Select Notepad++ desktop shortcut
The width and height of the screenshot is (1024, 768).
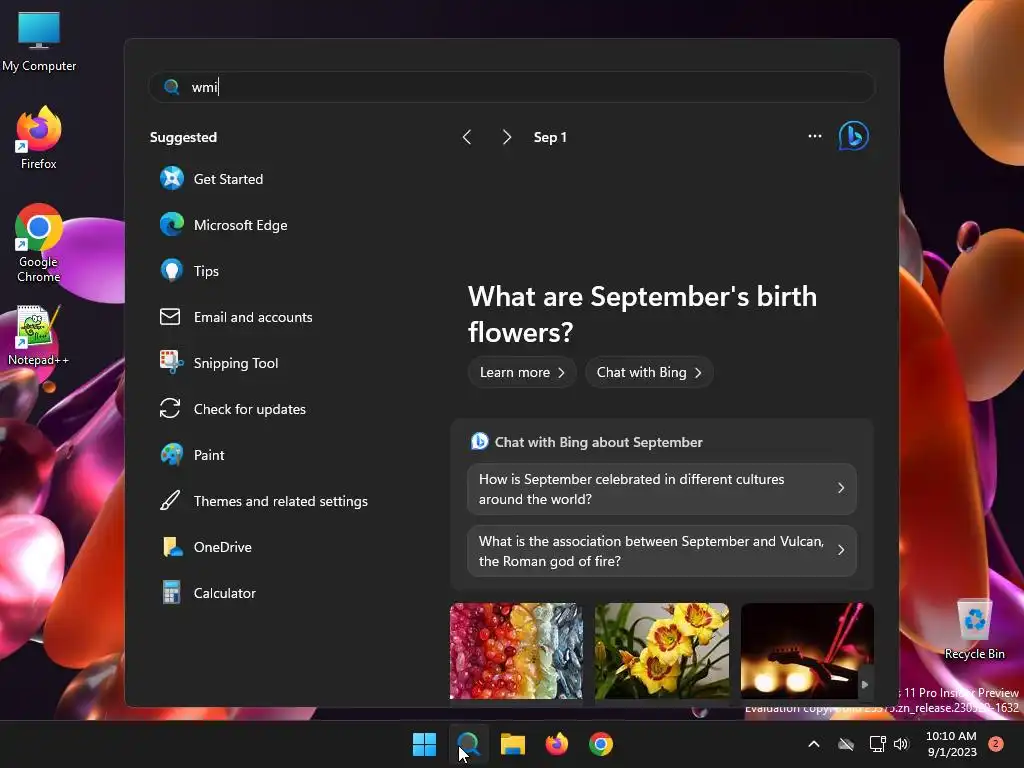tap(38, 335)
